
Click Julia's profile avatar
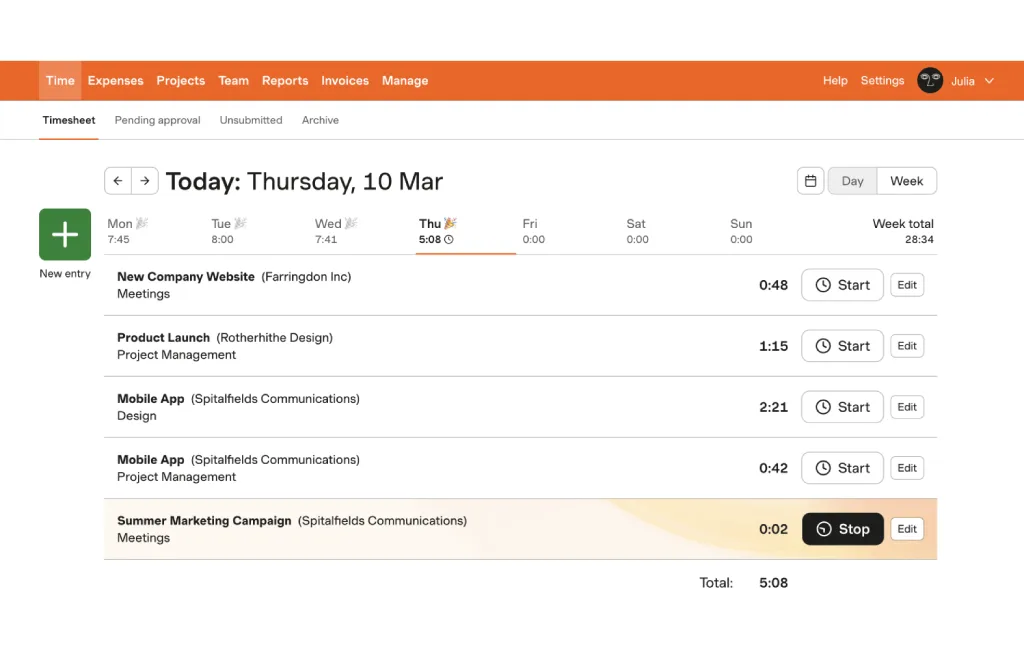click(930, 81)
